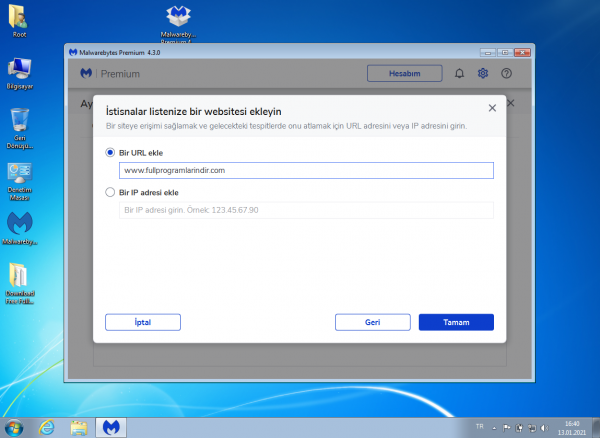Open the Windows Start menu
600x438 pixels.
click(x=14, y=427)
